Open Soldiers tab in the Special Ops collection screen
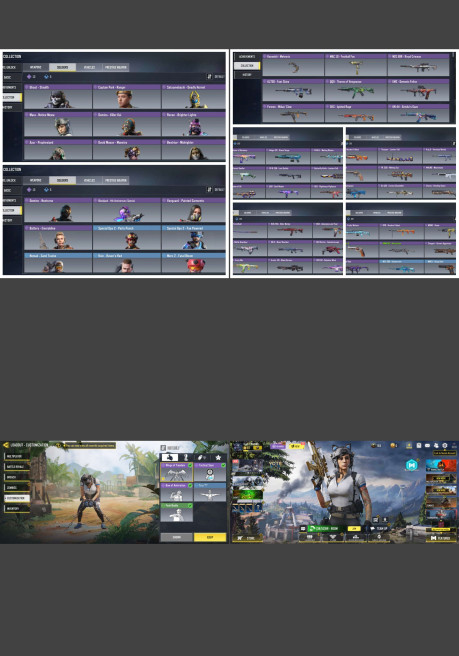Screen dimensions: 459x656 click(62, 180)
